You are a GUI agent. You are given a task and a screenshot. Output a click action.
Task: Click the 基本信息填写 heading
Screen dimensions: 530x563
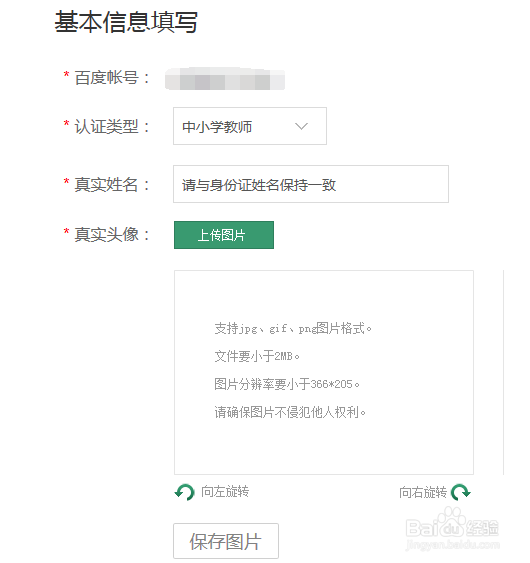point(126,22)
